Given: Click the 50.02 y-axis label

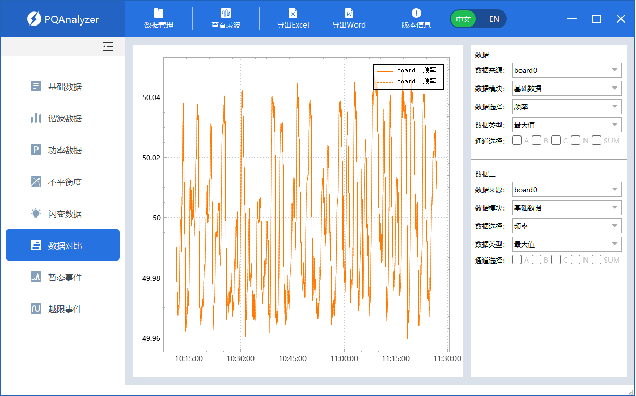Looking at the screenshot, I should 151,157.
